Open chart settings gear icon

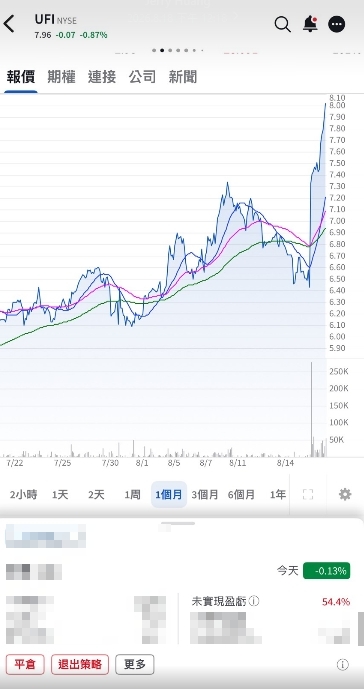coord(345,495)
